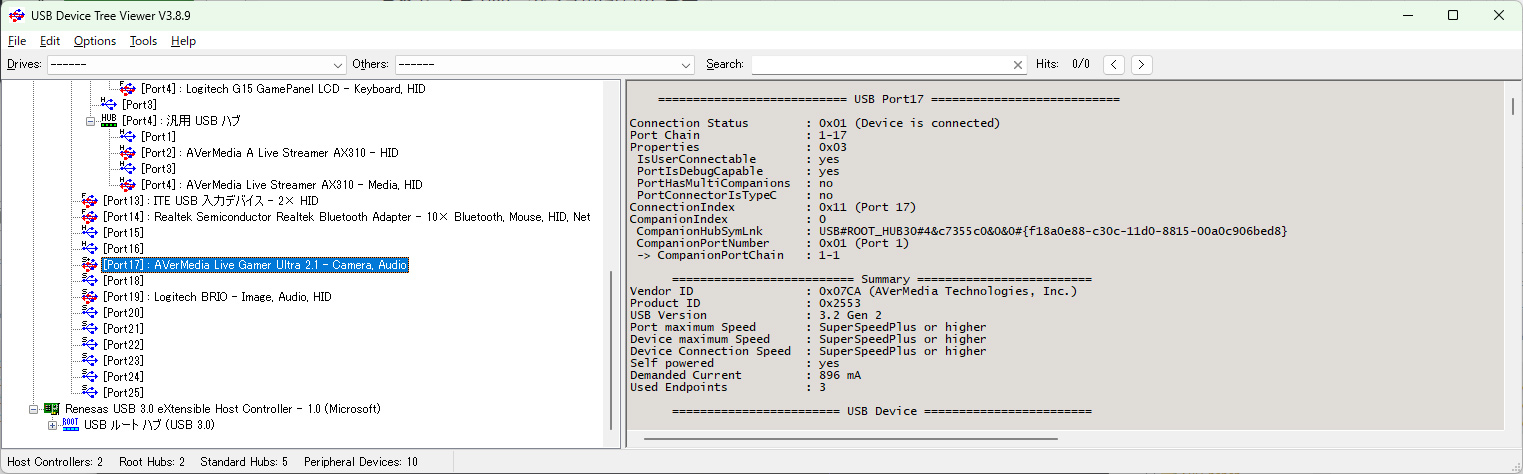Select AVerMedia Live Gamer Ultra 2.1 row
This screenshot has height=474, width=1523.
[x=254, y=265]
